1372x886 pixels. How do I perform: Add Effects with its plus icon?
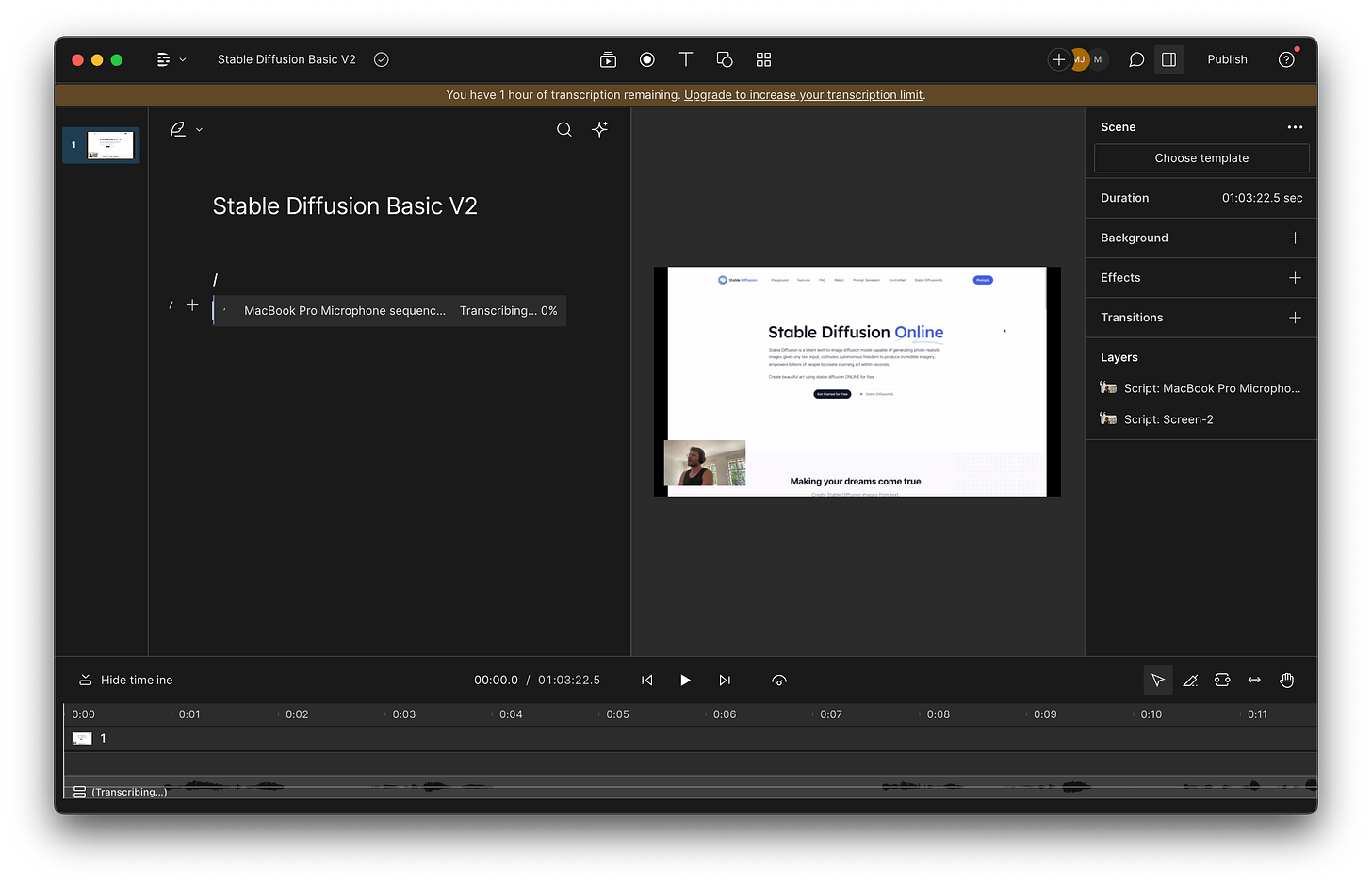tap(1295, 278)
